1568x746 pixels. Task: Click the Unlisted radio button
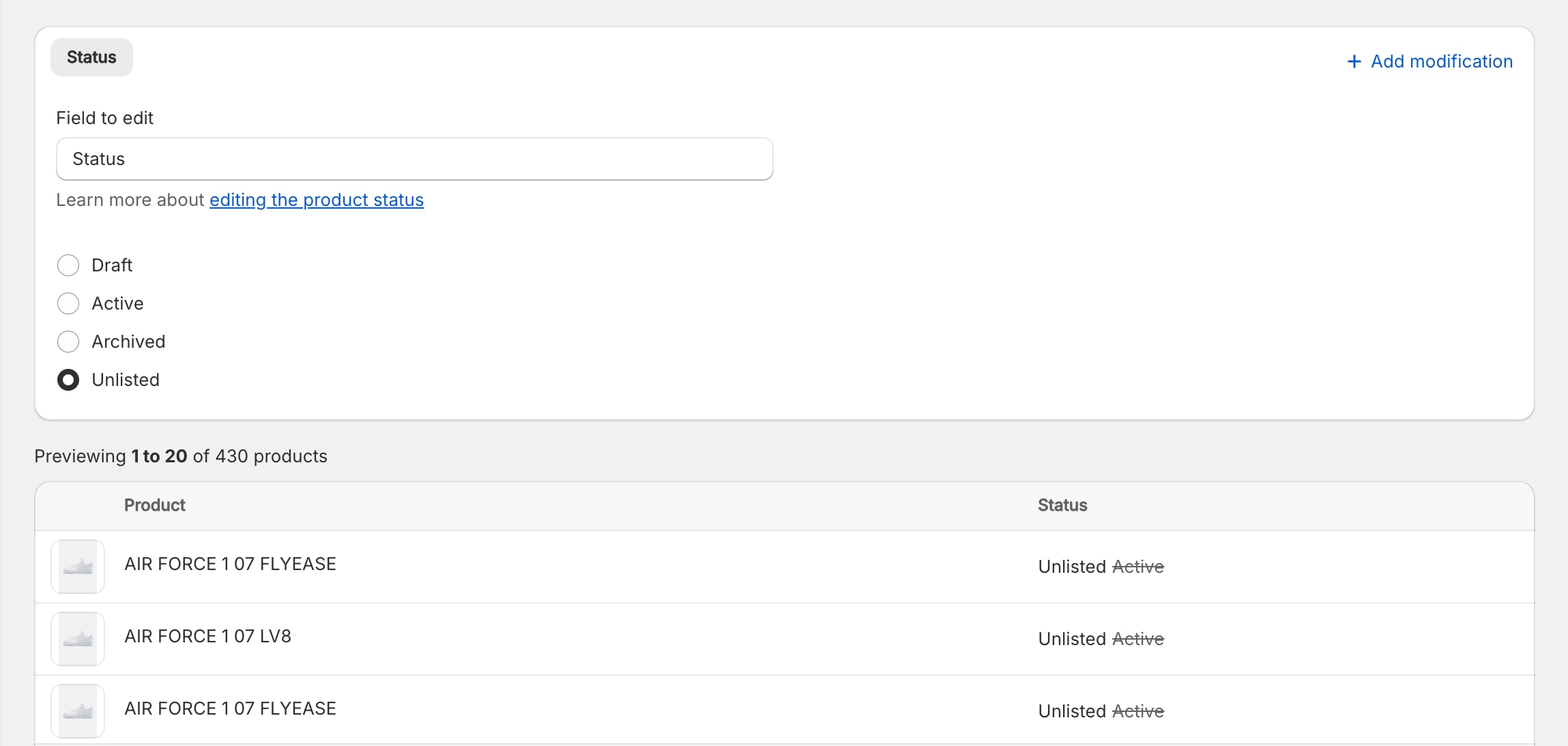point(68,380)
